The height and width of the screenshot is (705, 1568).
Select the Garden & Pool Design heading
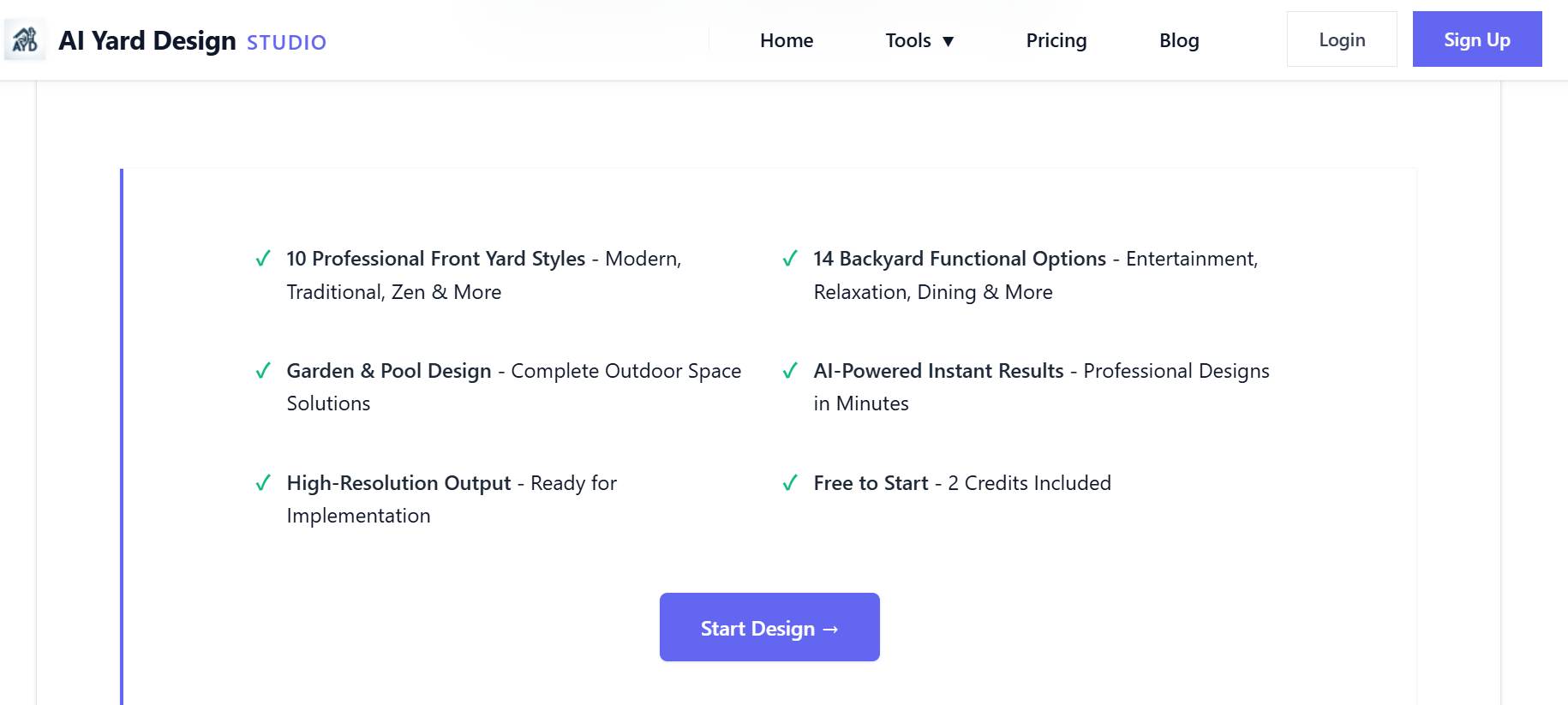tap(389, 371)
